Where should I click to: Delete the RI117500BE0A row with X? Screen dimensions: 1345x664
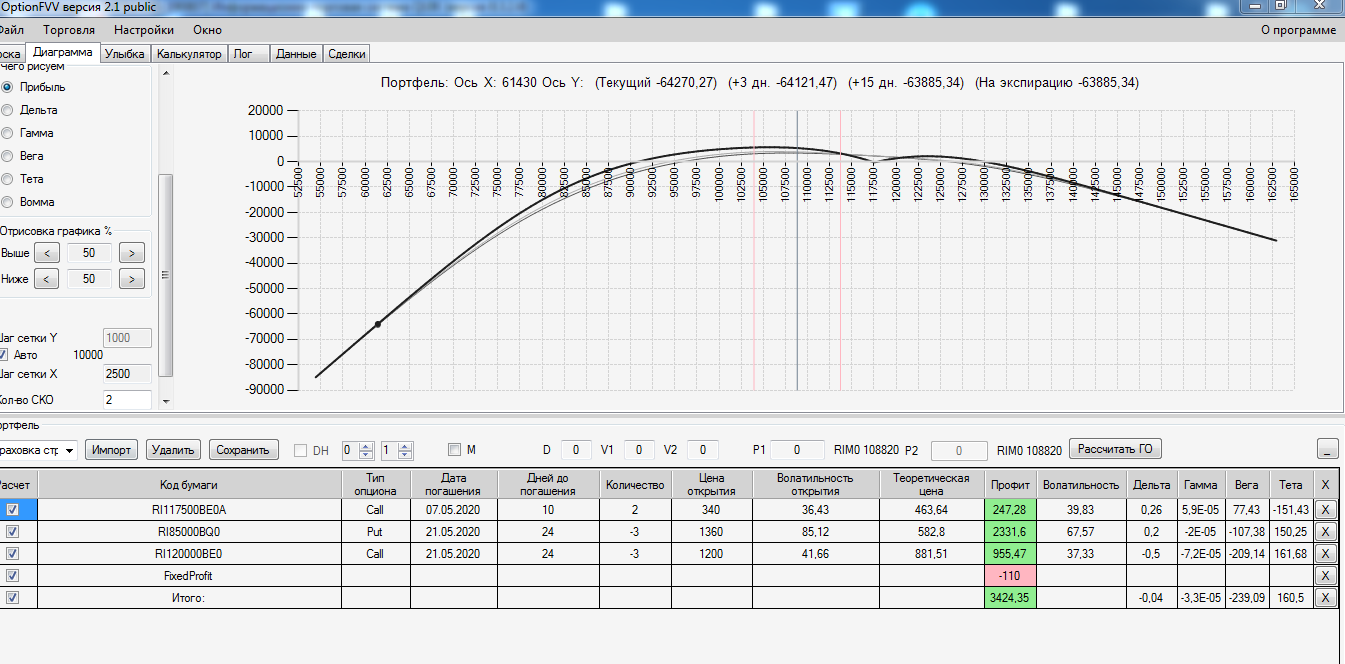pos(1325,509)
